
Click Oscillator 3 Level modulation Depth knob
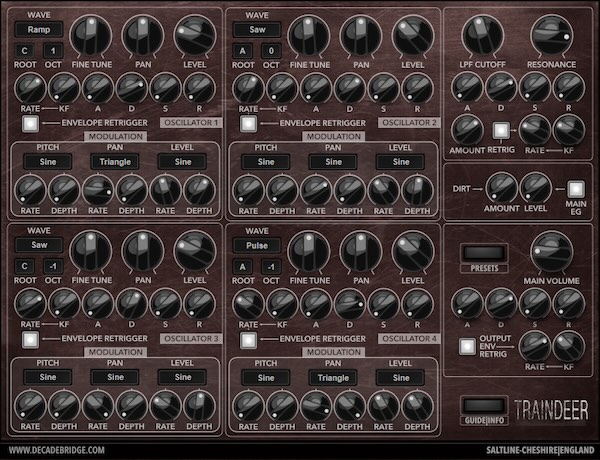pos(199,406)
